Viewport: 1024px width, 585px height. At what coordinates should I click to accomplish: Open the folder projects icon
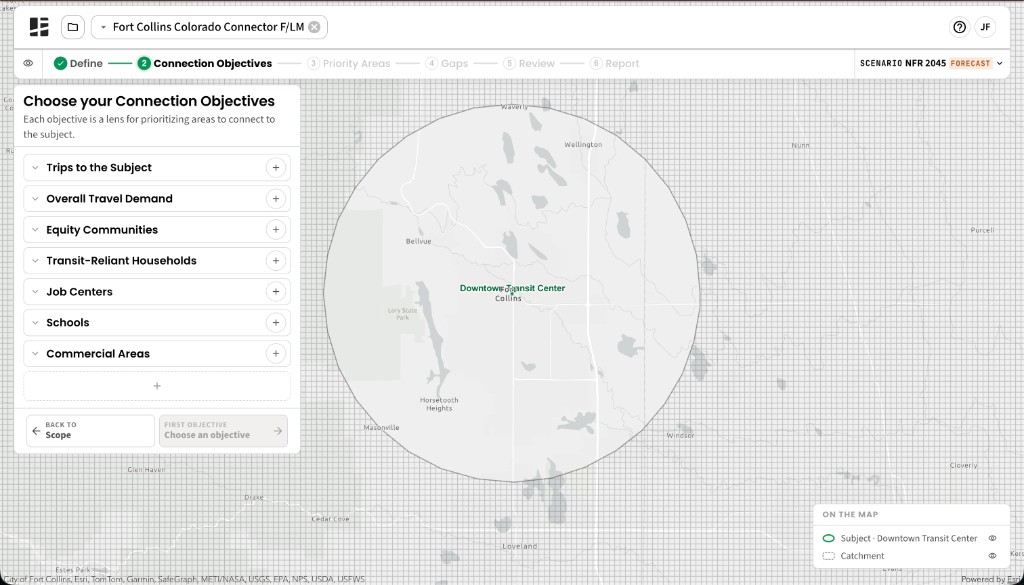click(72, 27)
